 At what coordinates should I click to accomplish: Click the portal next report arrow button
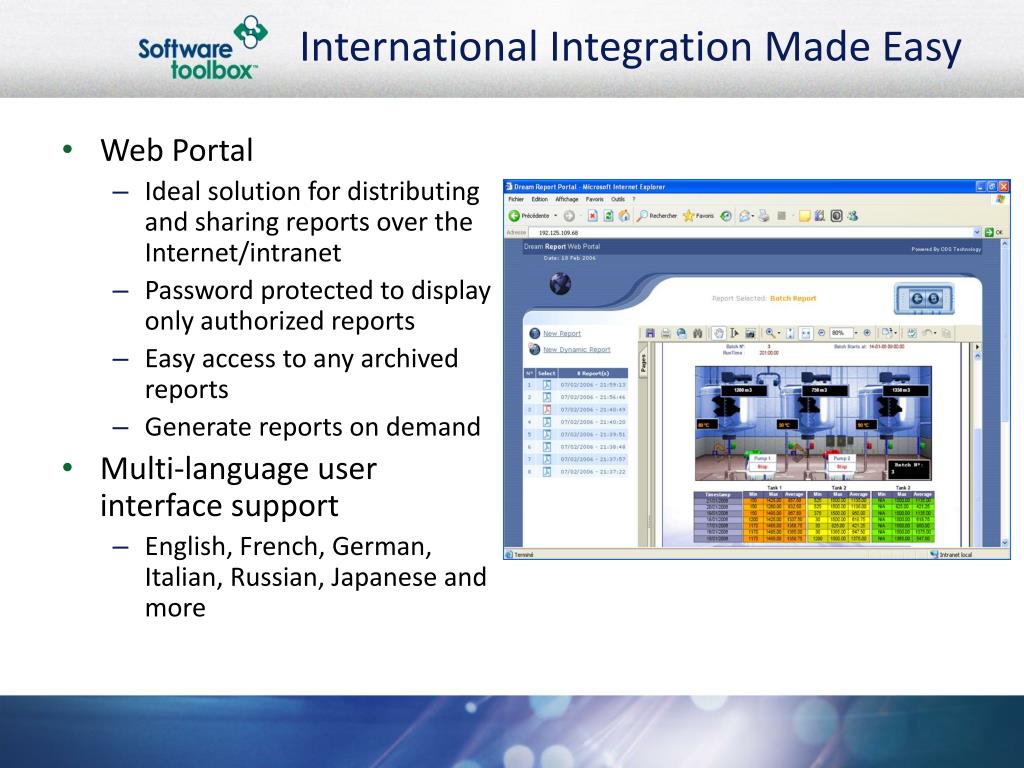(x=934, y=298)
